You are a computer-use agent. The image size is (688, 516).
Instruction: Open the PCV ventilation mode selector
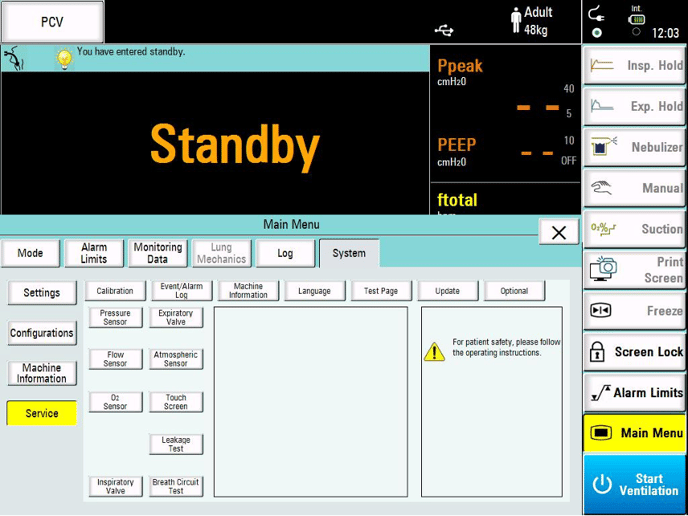coord(52,22)
